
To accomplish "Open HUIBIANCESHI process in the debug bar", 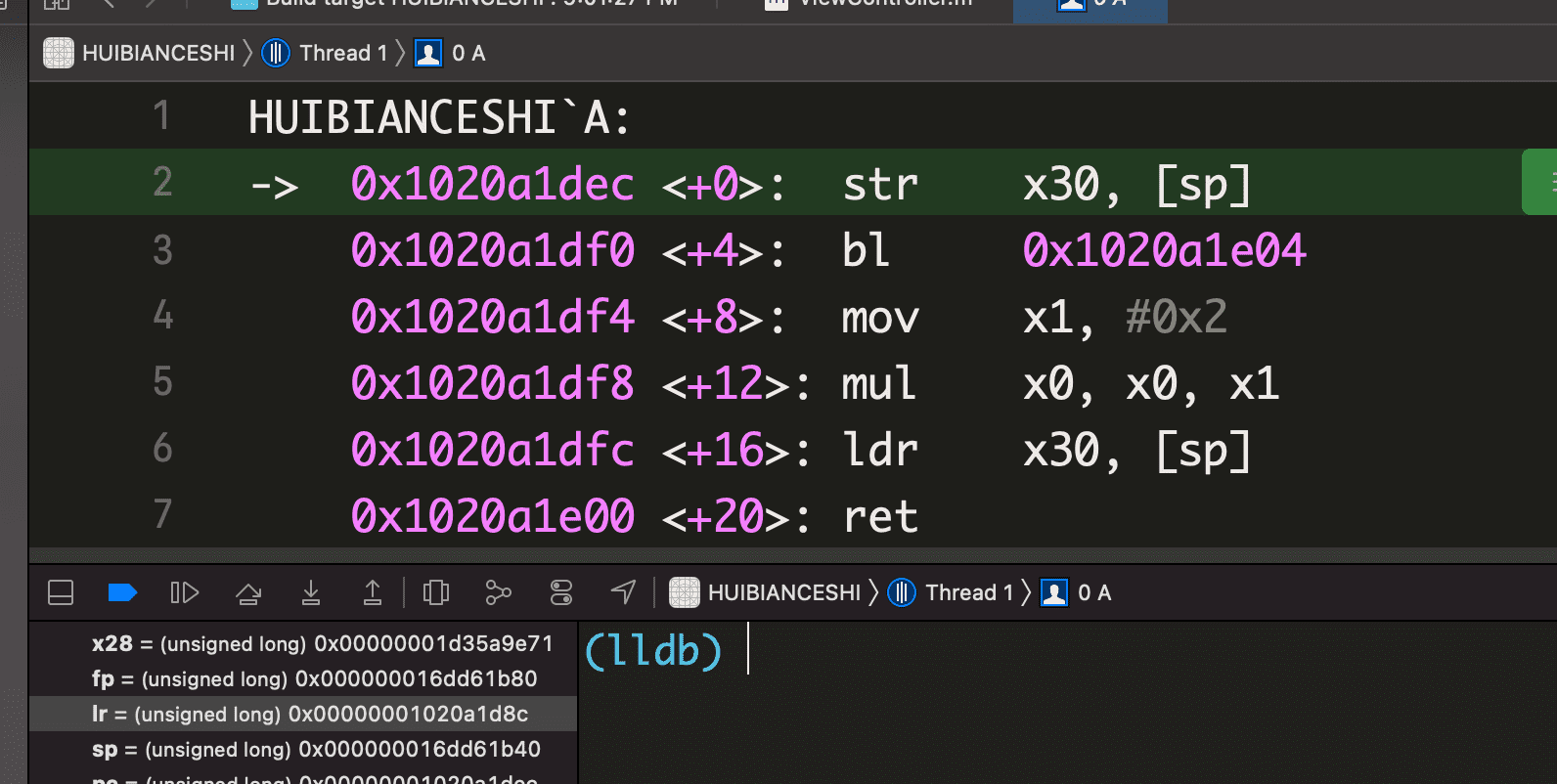I will point(765,592).
